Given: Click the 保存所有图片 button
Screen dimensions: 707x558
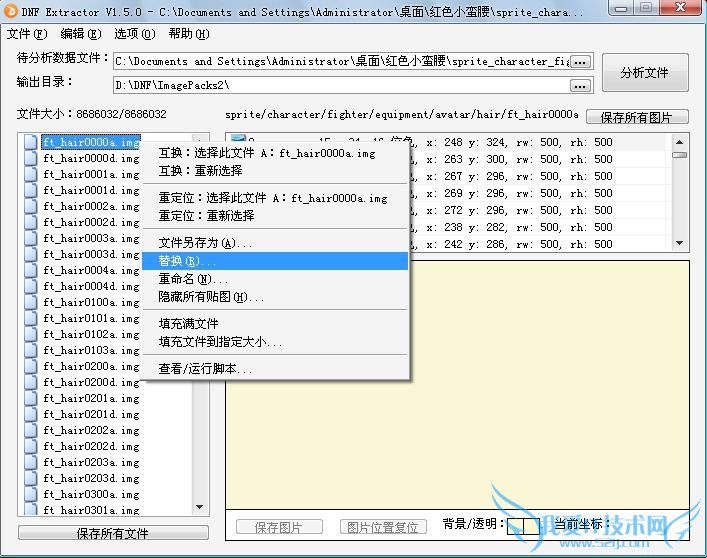Looking at the screenshot, I should click(x=637, y=117).
